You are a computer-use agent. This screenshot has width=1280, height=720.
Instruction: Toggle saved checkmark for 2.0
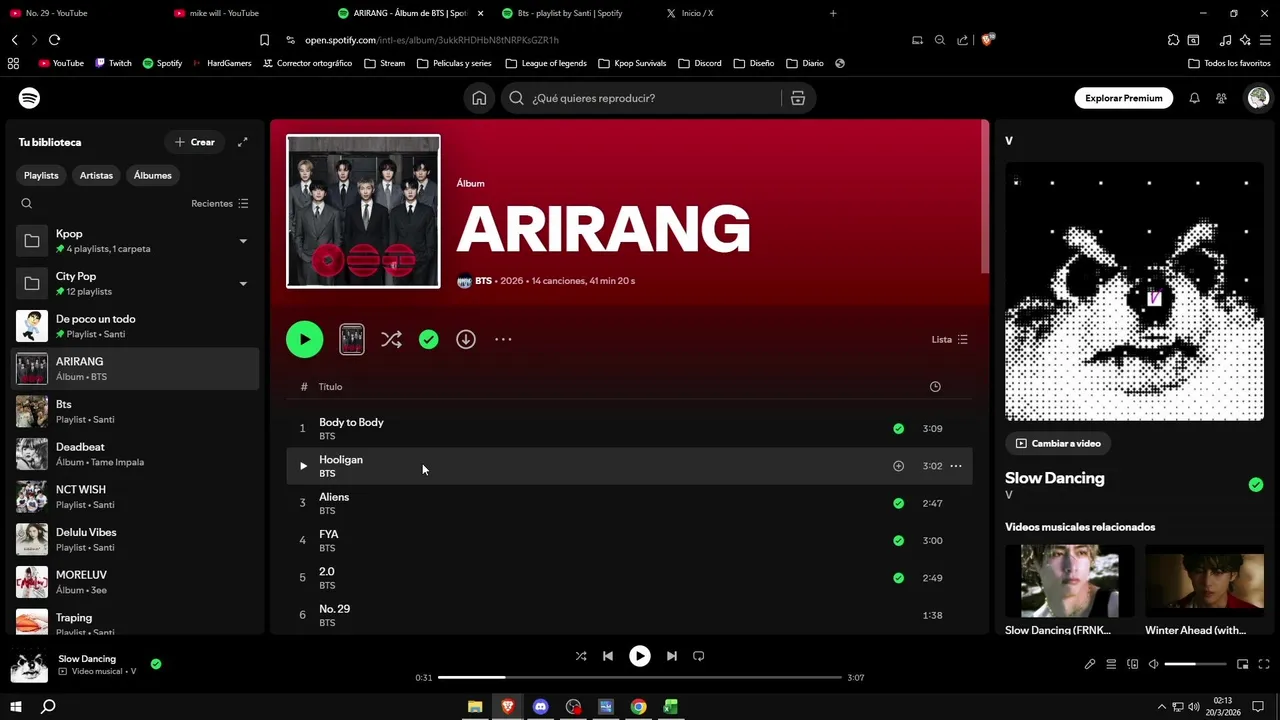[x=898, y=577]
